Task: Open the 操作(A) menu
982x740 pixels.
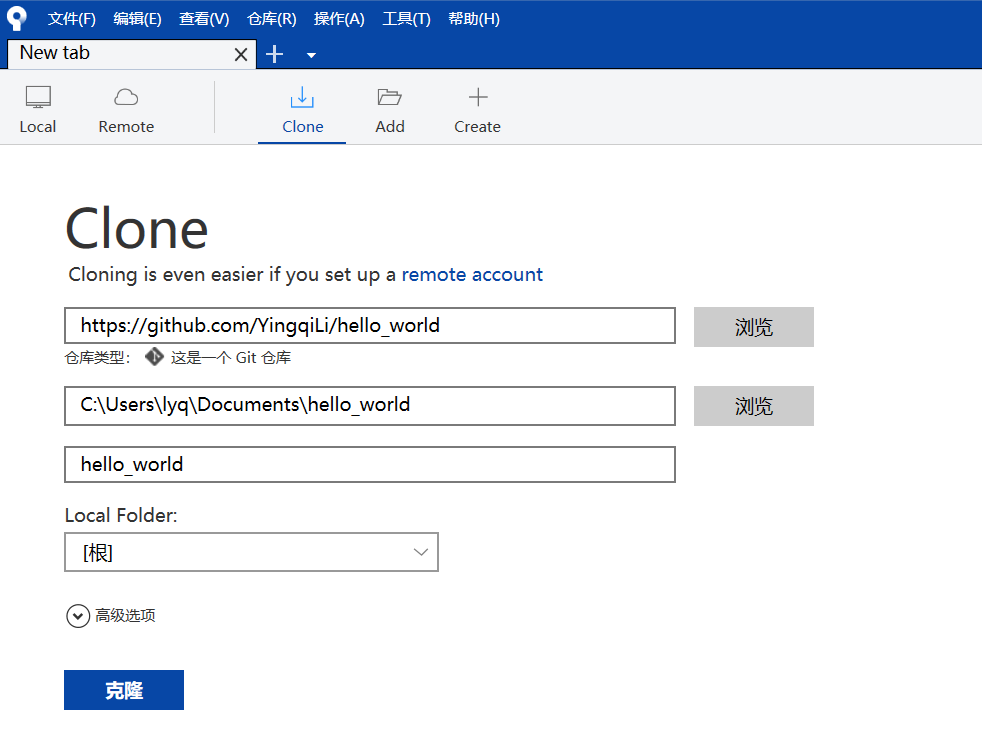Action: 339,19
